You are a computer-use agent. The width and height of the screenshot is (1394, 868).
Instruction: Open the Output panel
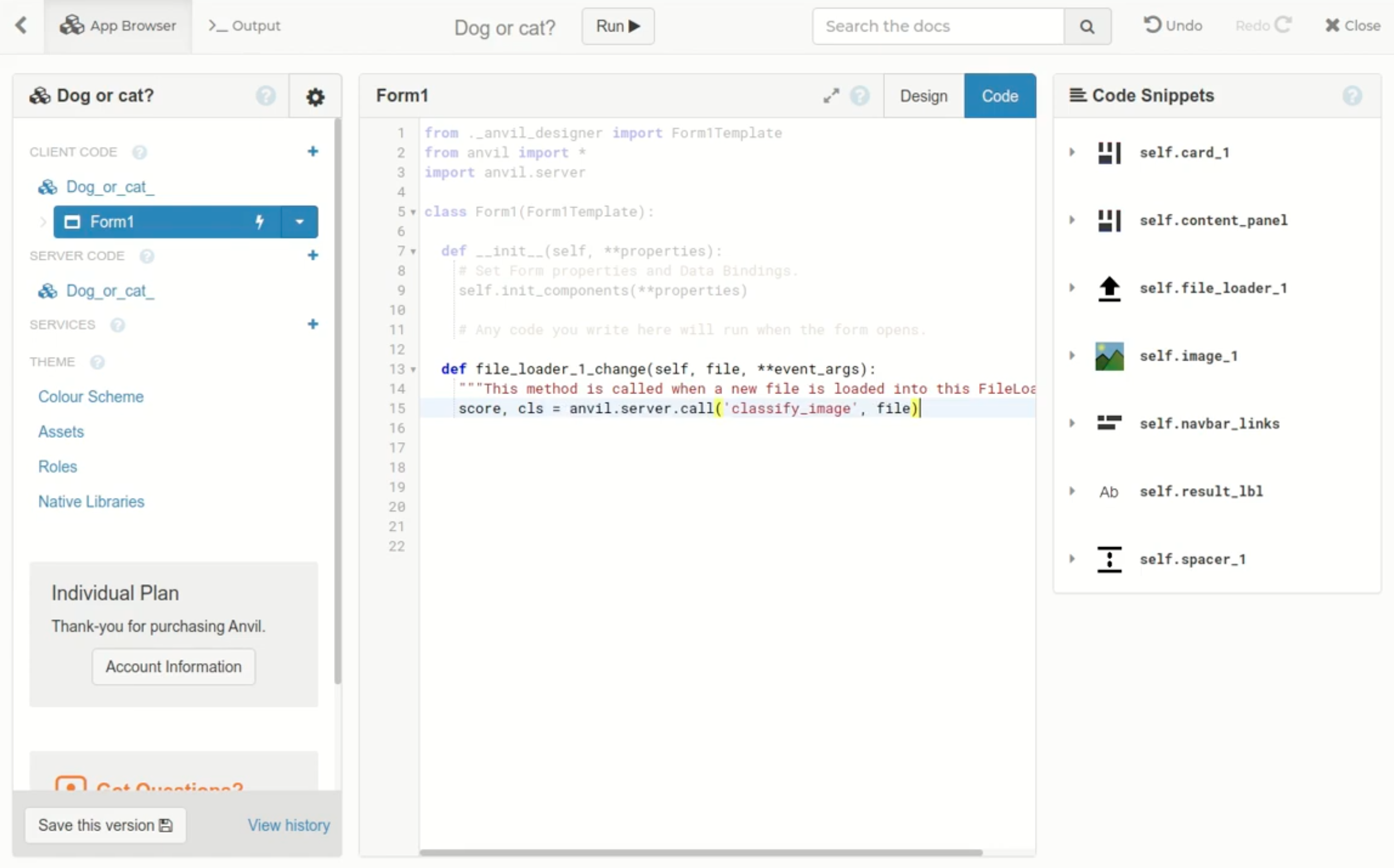click(244, 25)
